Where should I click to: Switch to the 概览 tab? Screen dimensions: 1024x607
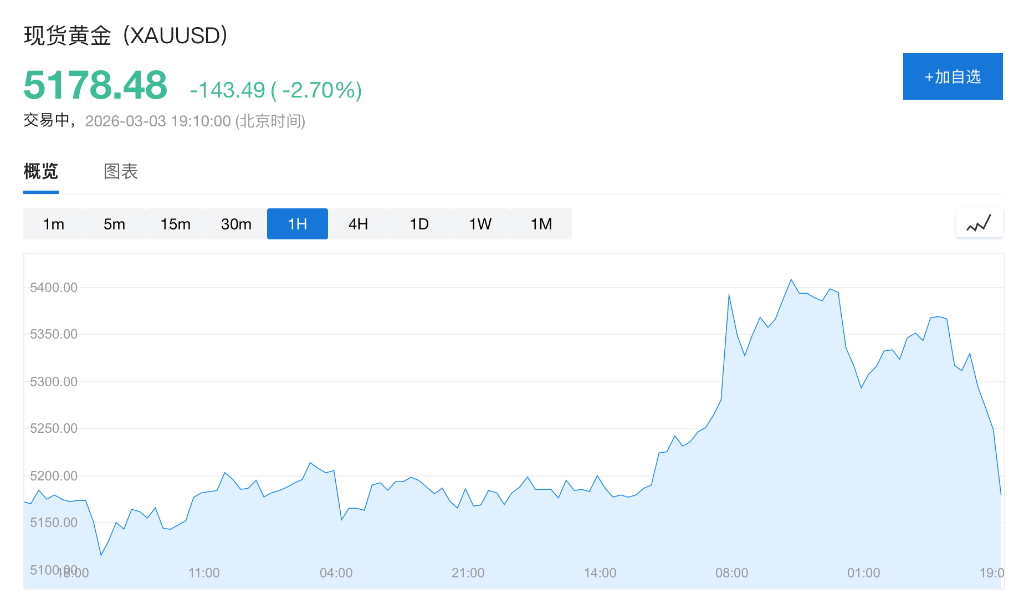click(x=41, y=171)
